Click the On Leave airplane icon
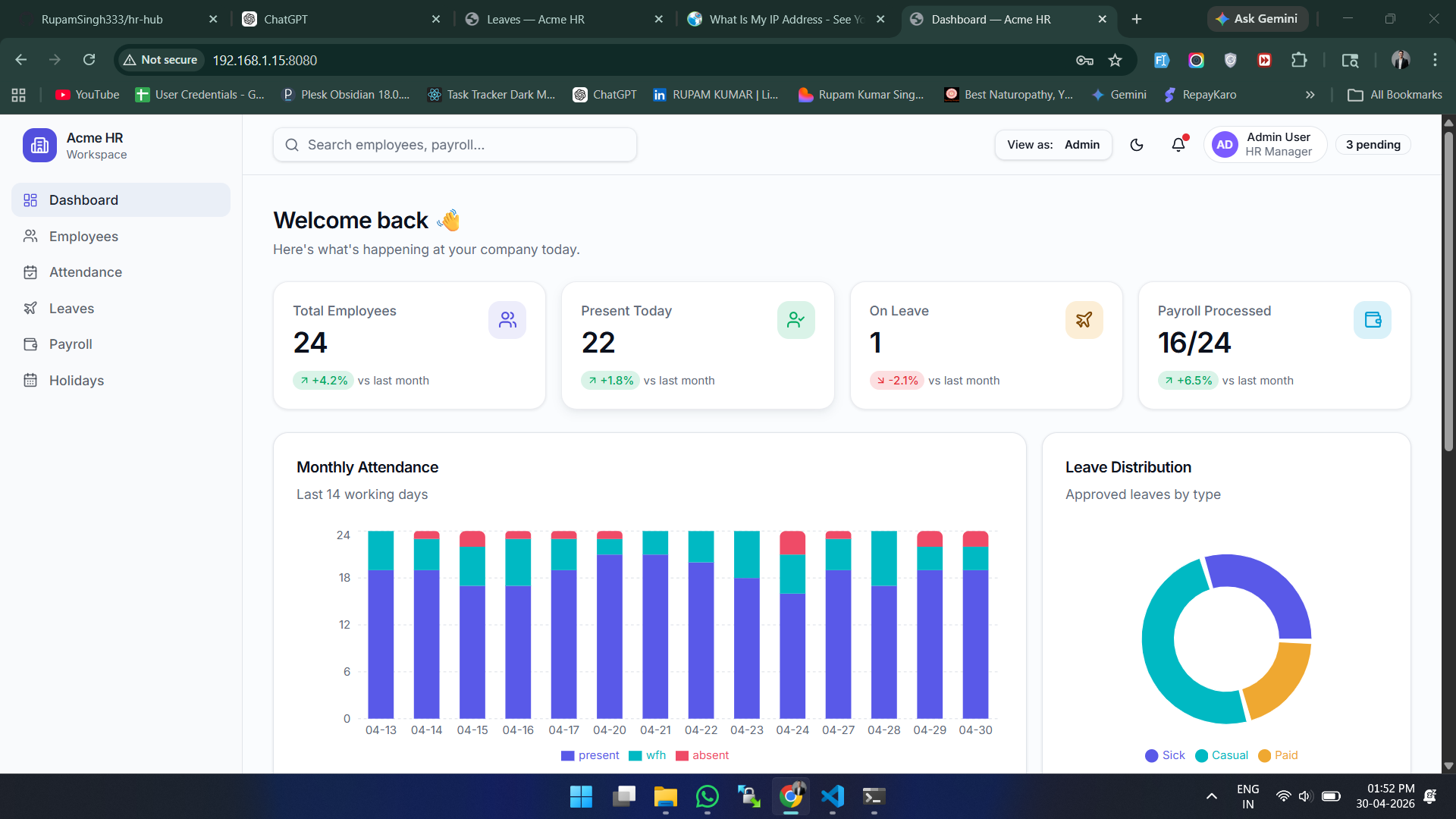This screenshot has width=1456, height=819. pos(1084,320)
